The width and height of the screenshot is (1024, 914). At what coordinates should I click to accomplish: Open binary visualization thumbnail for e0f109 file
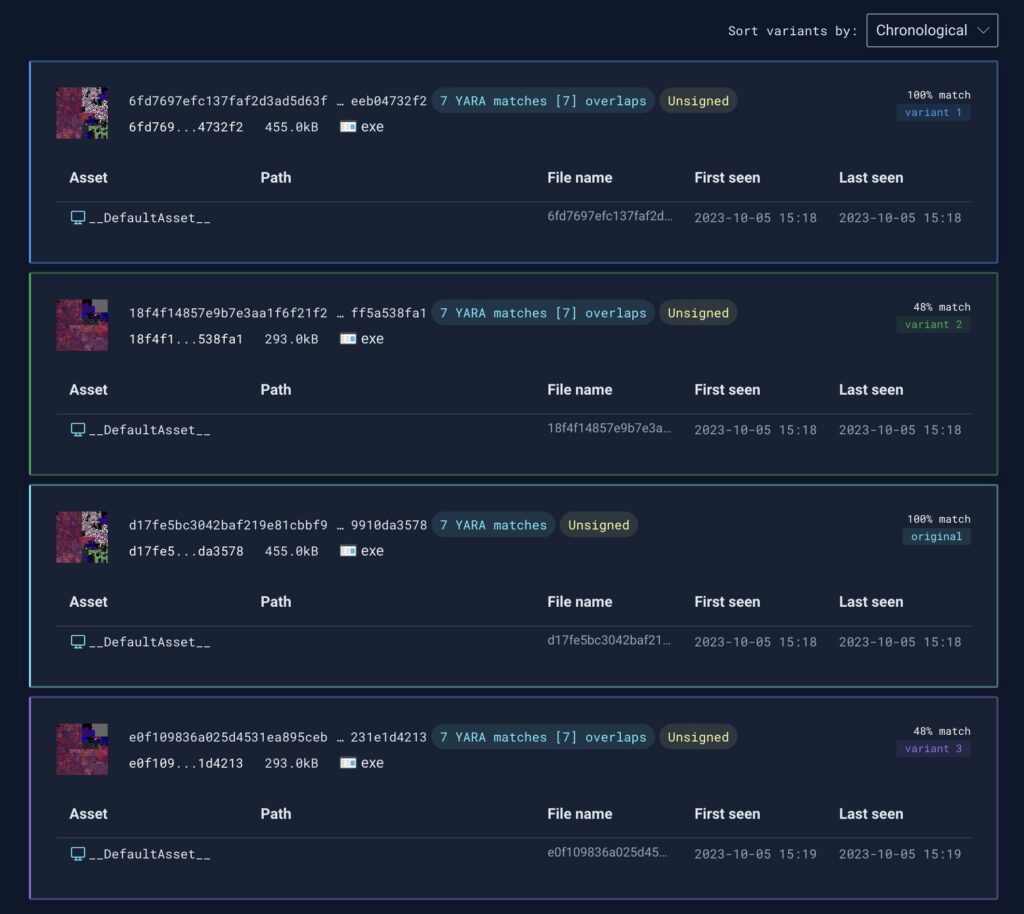click(82, 749)
